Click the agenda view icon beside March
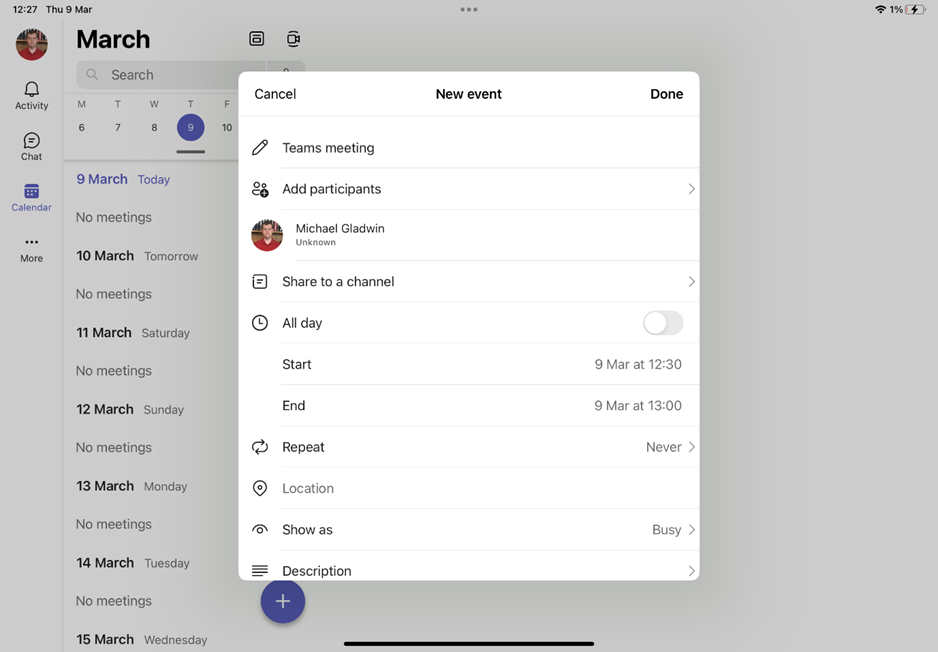This screenshot has height=652, width=938. (x=257, y=39)
